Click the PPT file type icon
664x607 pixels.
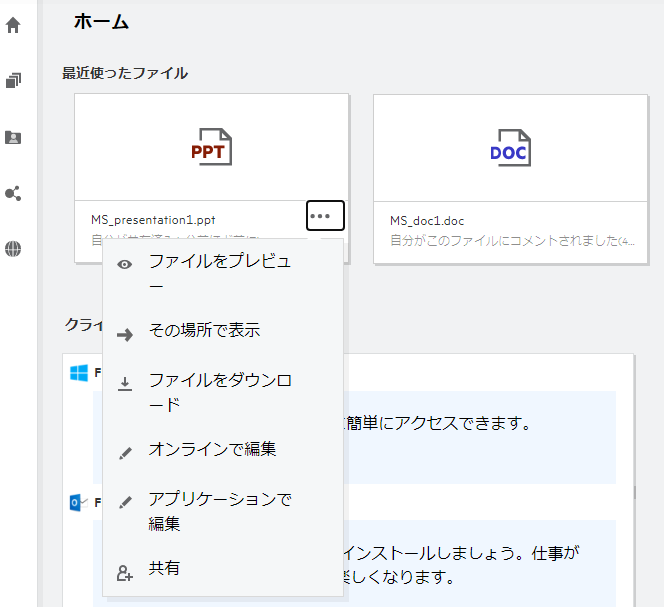tap(212, 148)
